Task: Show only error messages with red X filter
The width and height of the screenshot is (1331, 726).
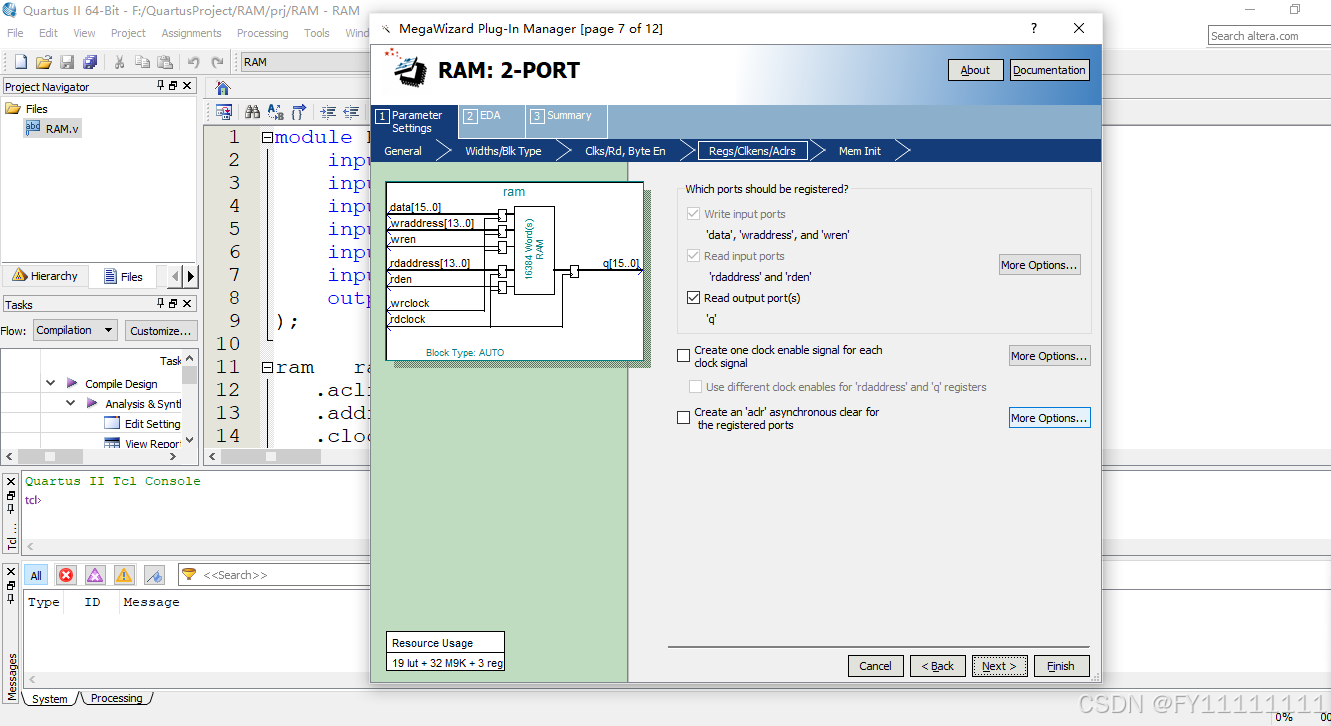Action: coord(66,575)
